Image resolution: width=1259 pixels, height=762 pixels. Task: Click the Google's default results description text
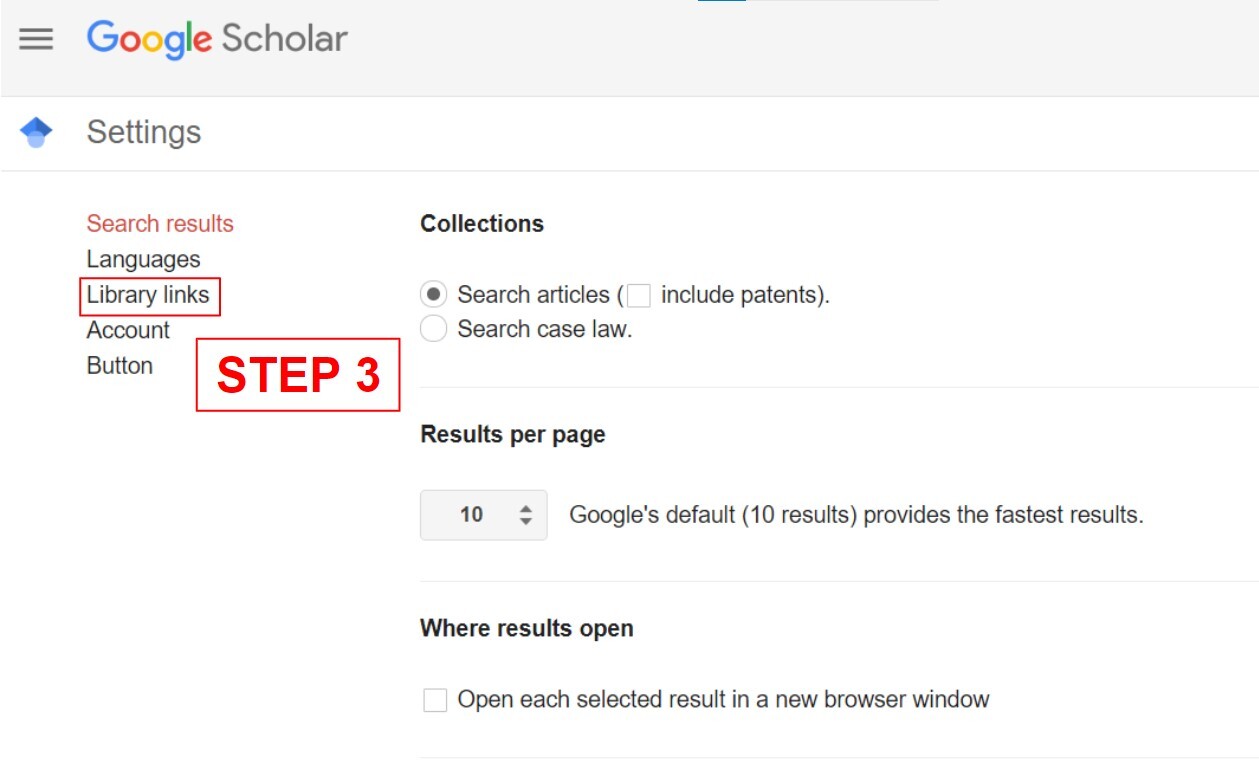click(856, 515)
